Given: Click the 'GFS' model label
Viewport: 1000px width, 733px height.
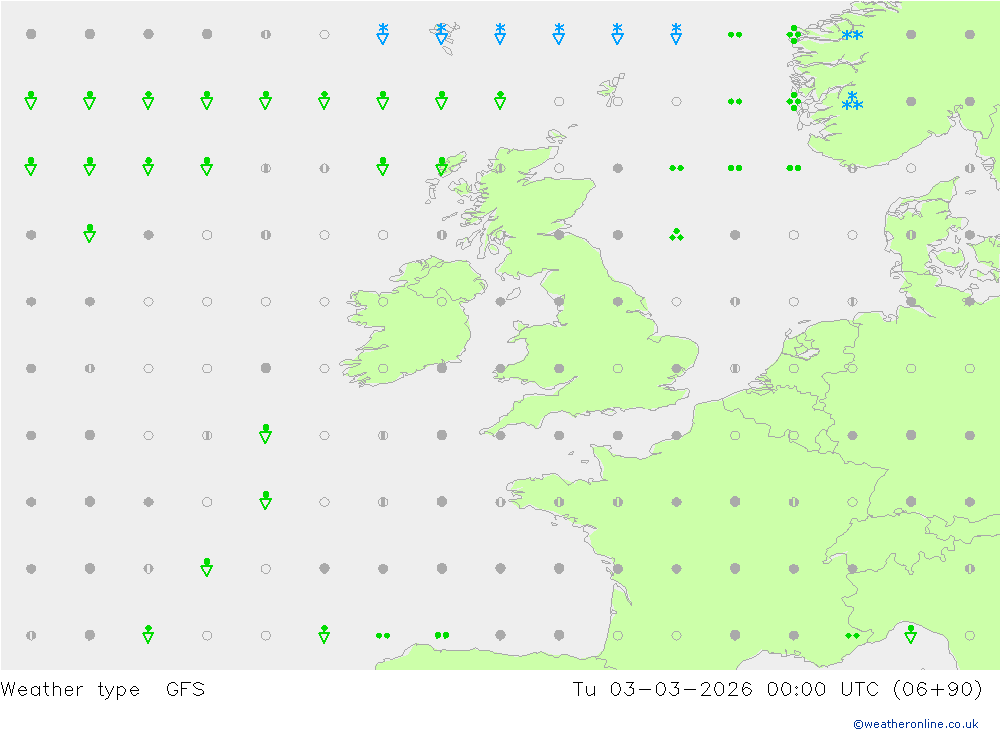Looking at the screenshot, I should click(186, 690).
